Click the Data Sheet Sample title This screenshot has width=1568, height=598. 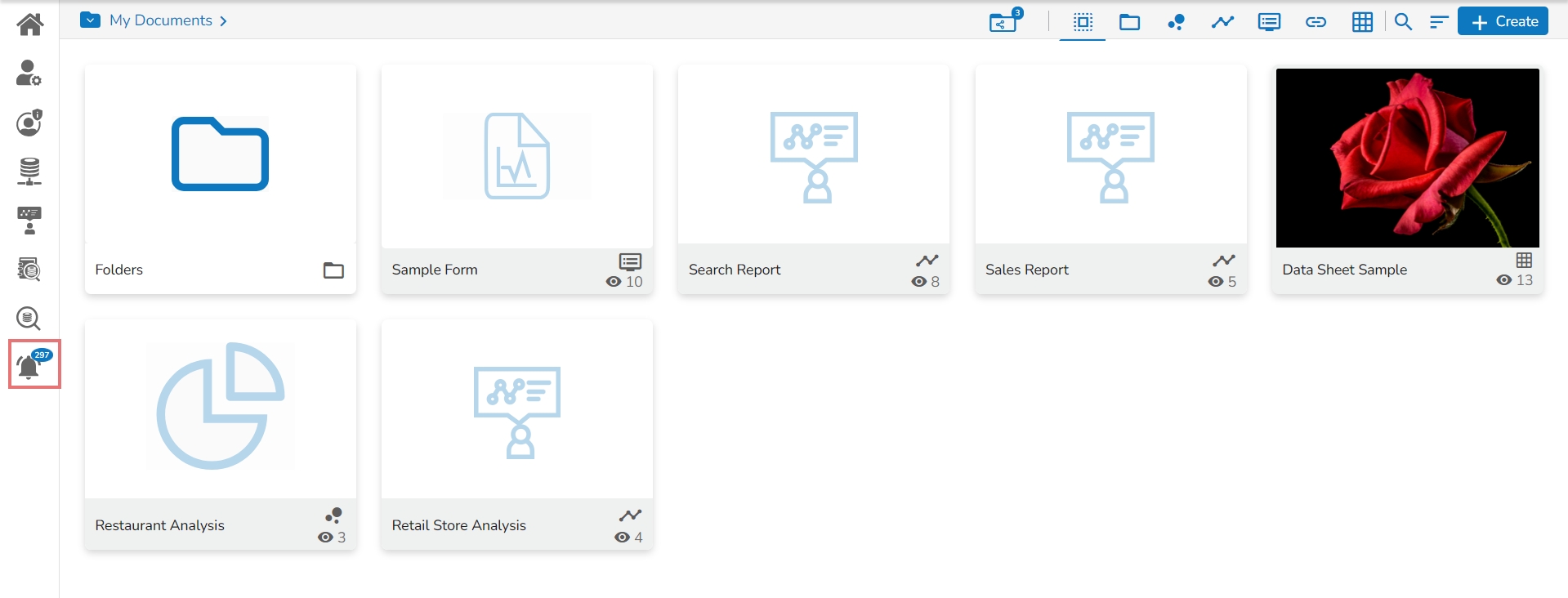point(1345,270)
